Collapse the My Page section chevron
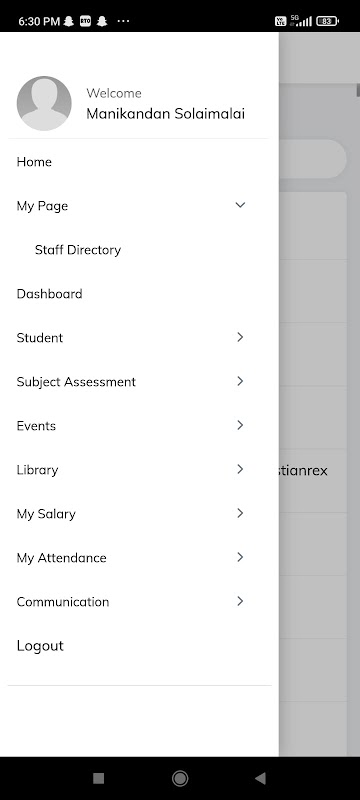360x800 pixels. (240, 205)
